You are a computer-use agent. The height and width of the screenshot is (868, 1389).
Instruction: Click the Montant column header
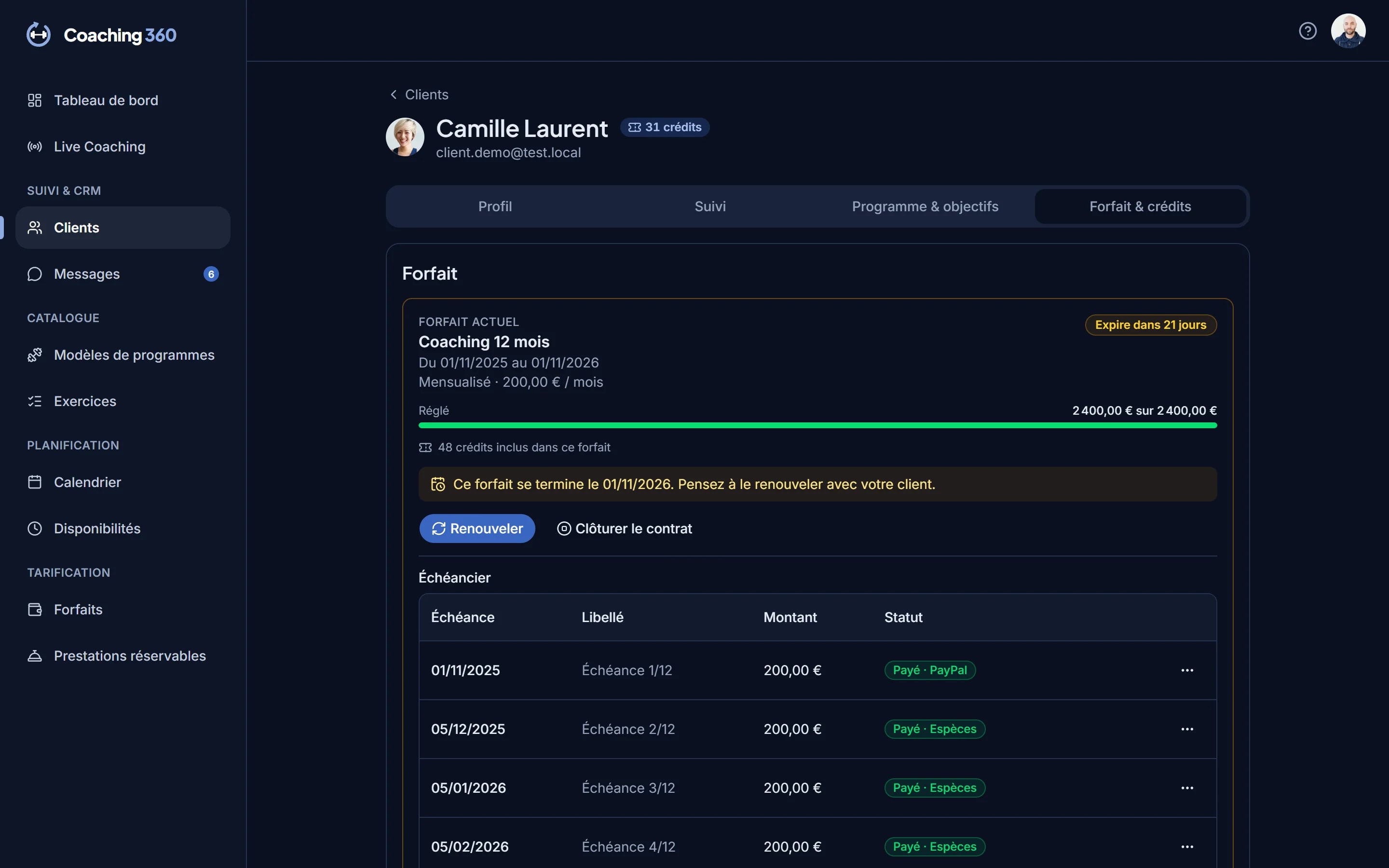pyautogui.click(x=790, y=618)
